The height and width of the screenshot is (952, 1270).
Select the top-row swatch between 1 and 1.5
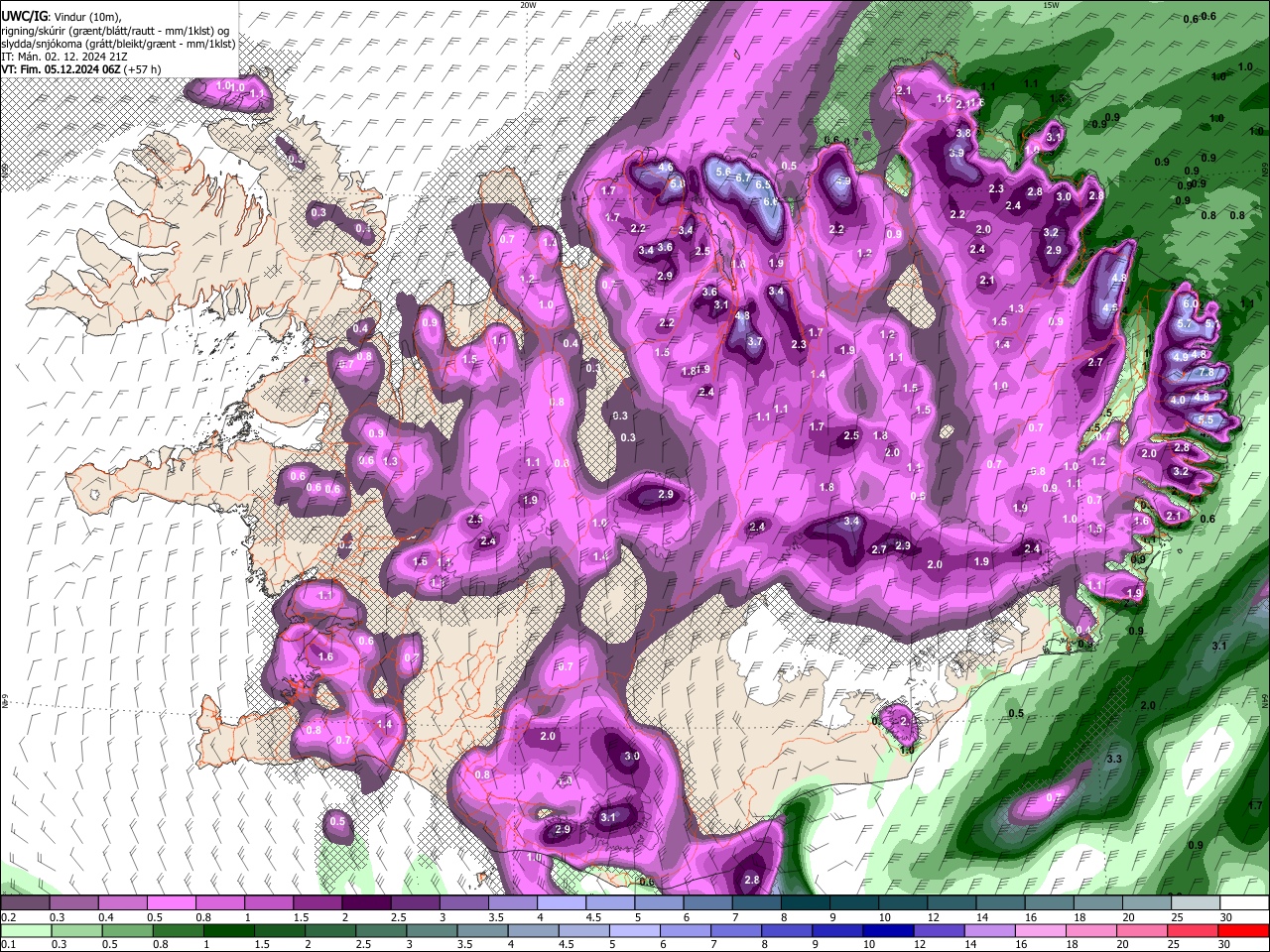(269, 903)
